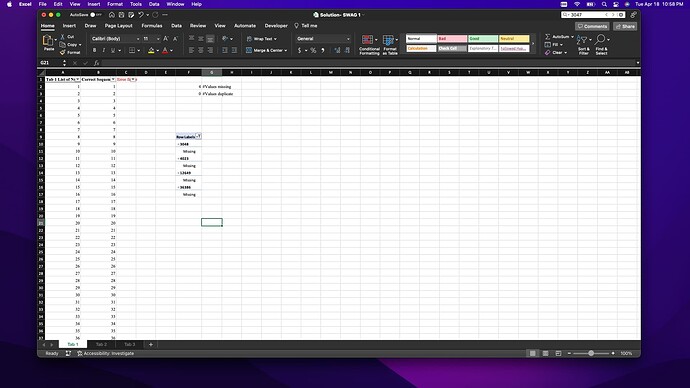690x388 pixels.
Task: Click the Format painter brush icon
Action: coord(62,52)
